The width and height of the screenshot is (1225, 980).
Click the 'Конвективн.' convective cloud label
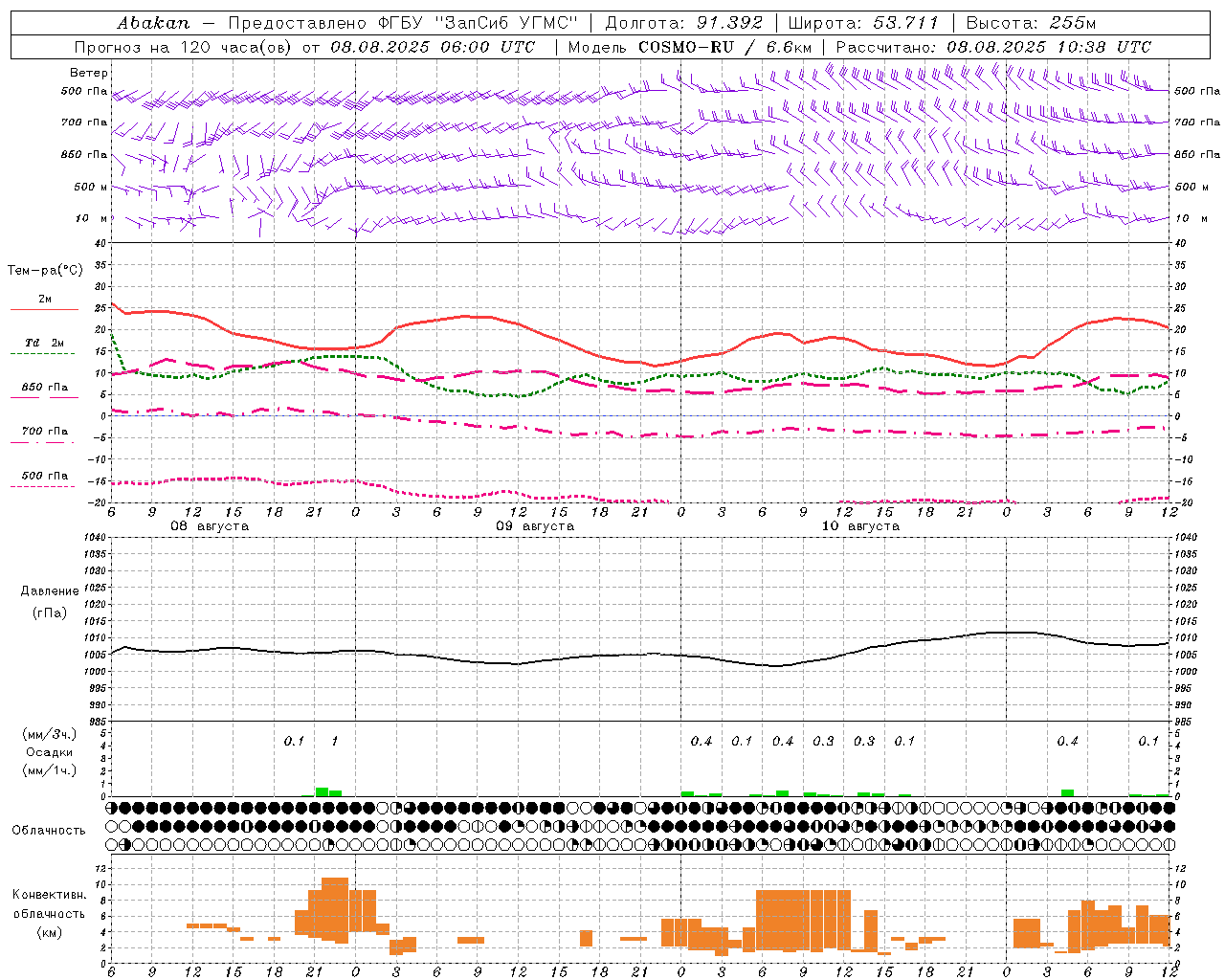(49, 895)
